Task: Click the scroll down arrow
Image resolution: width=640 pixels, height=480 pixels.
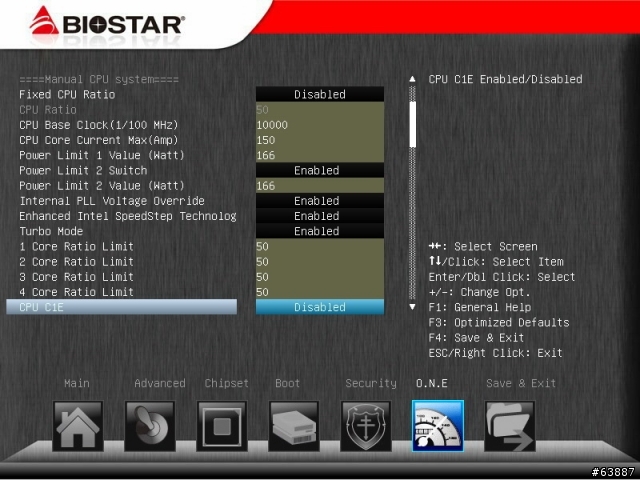Action: (x=412, y=307)
